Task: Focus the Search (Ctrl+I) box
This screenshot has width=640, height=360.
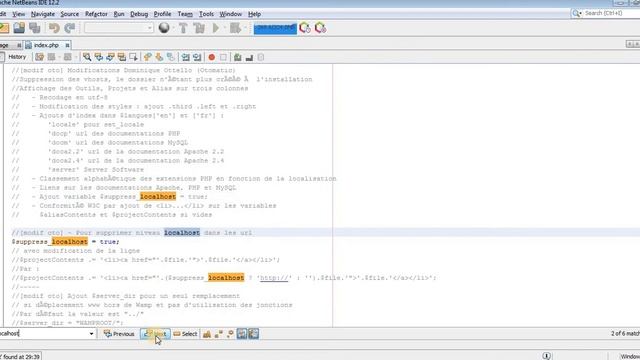Action: tap(606, 13)
